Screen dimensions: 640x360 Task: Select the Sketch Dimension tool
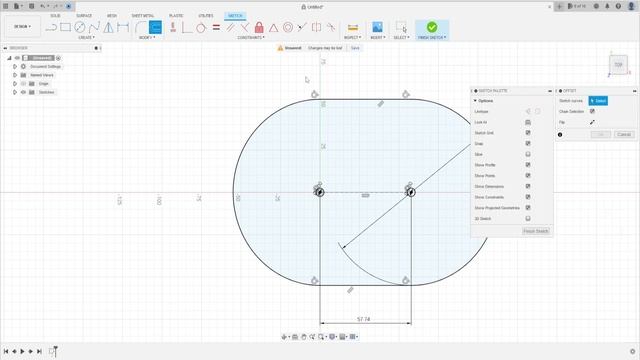pos(123,27)
